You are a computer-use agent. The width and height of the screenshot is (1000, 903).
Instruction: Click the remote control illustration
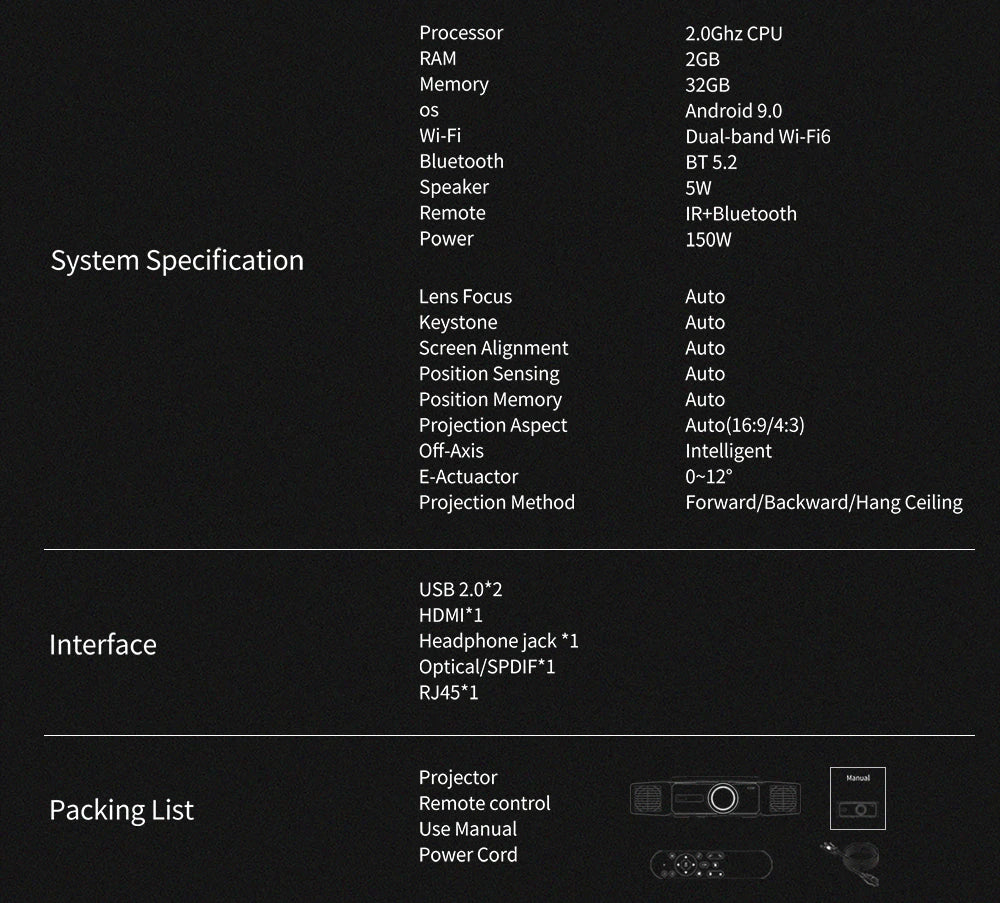point(710,863)
